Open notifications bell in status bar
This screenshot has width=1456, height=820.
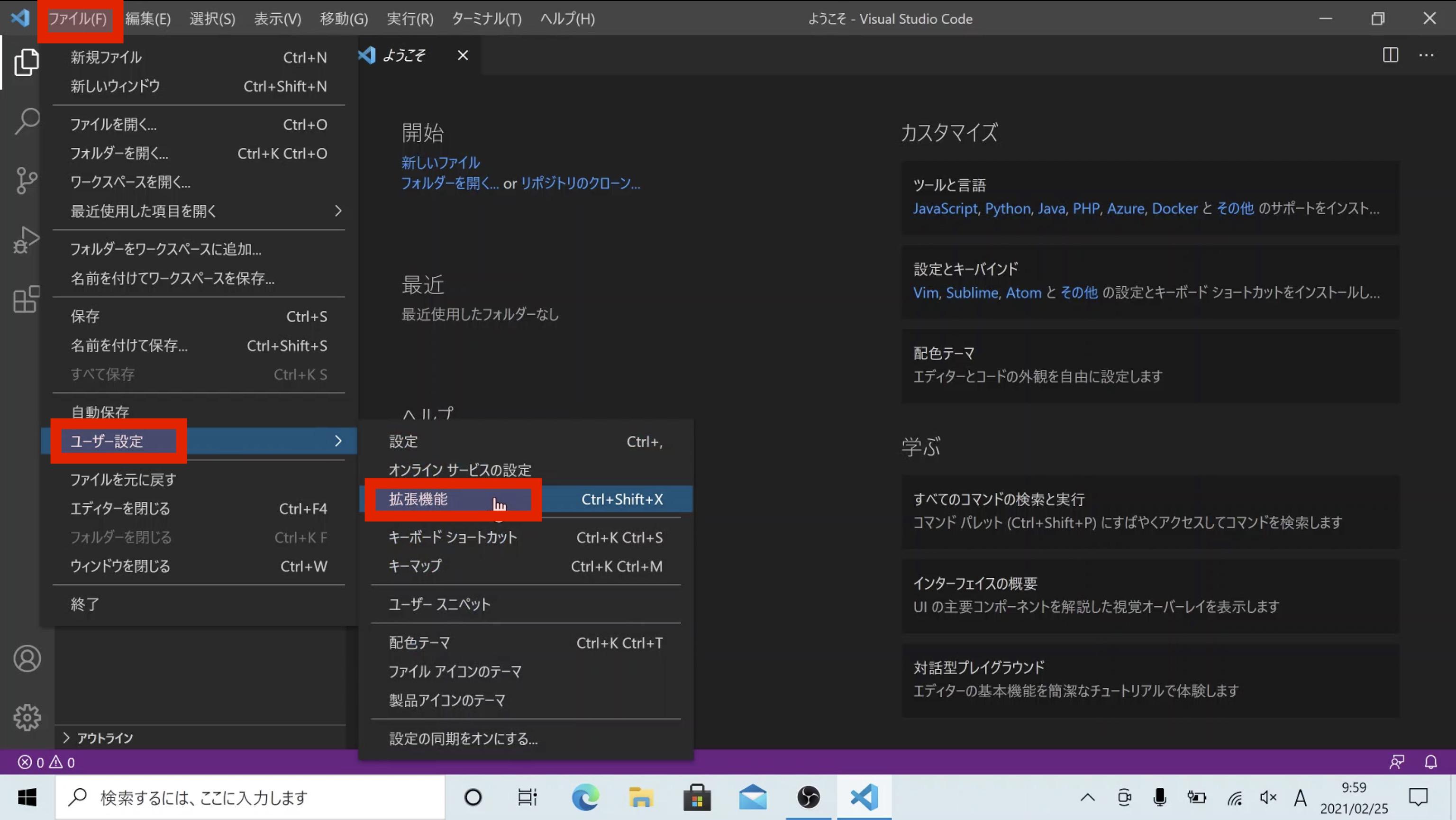coord(1430,762)
